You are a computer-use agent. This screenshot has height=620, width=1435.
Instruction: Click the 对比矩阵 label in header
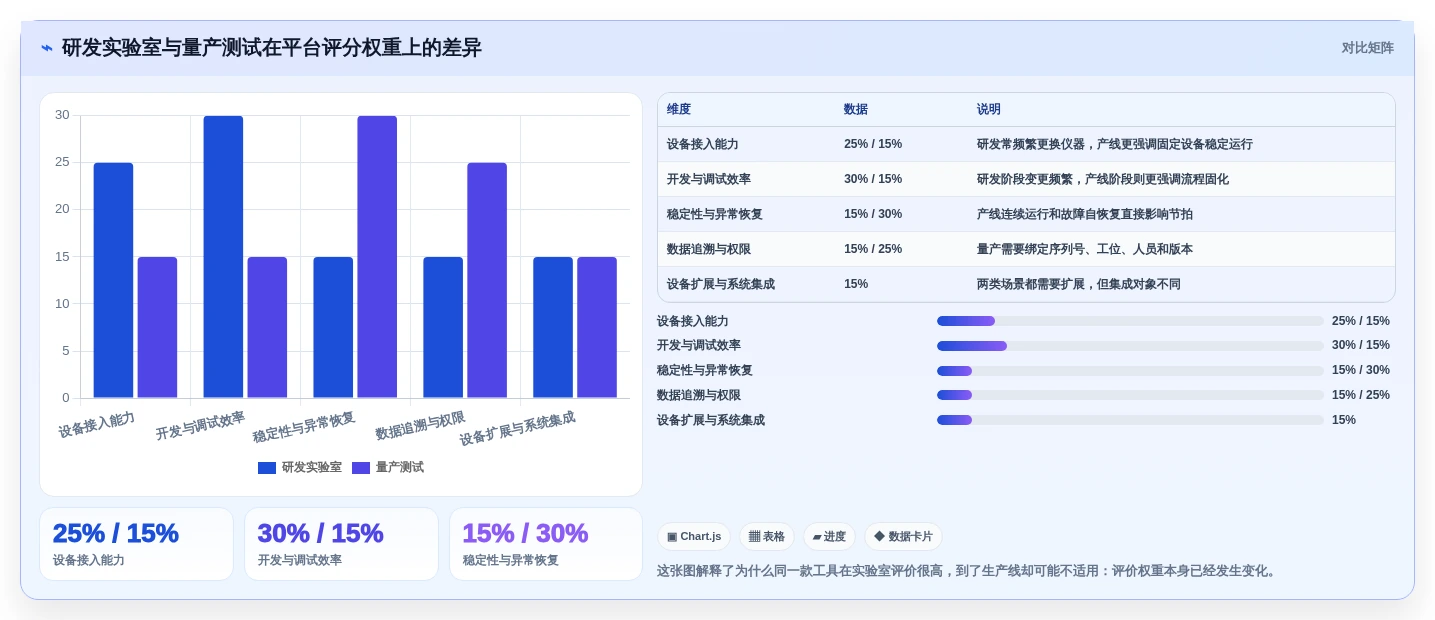1367,48
